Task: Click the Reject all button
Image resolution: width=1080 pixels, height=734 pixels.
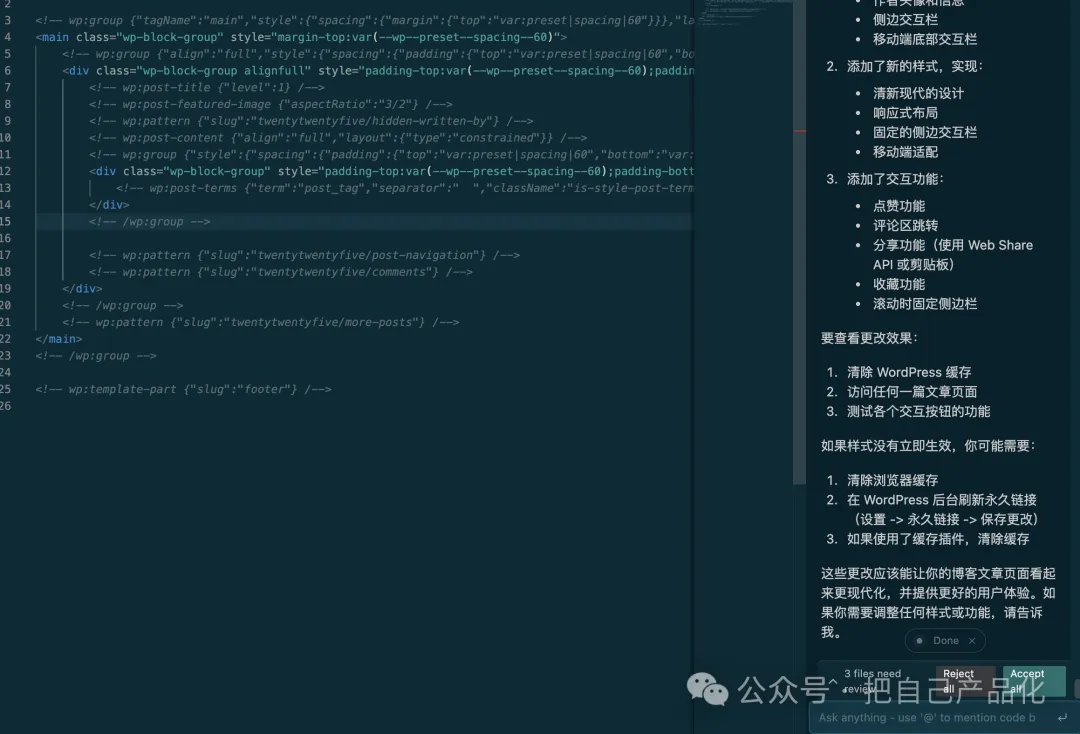Action: tap(965, 680)
